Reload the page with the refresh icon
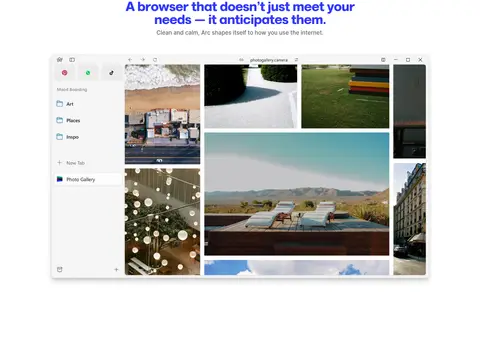 pyautogui.click(x=155, y=60)
